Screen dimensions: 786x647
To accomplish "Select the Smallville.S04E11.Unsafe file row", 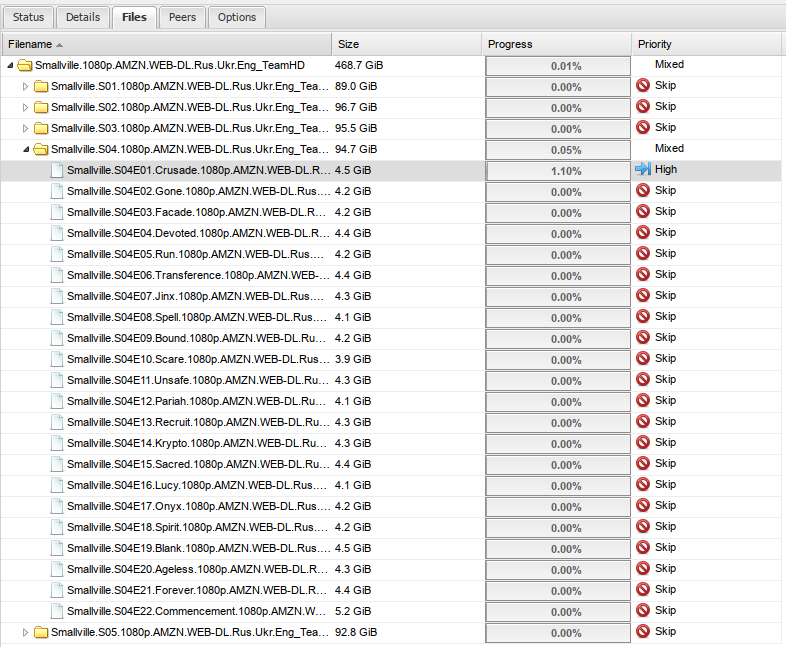I will pyautogui.click(x=391, y=380).
